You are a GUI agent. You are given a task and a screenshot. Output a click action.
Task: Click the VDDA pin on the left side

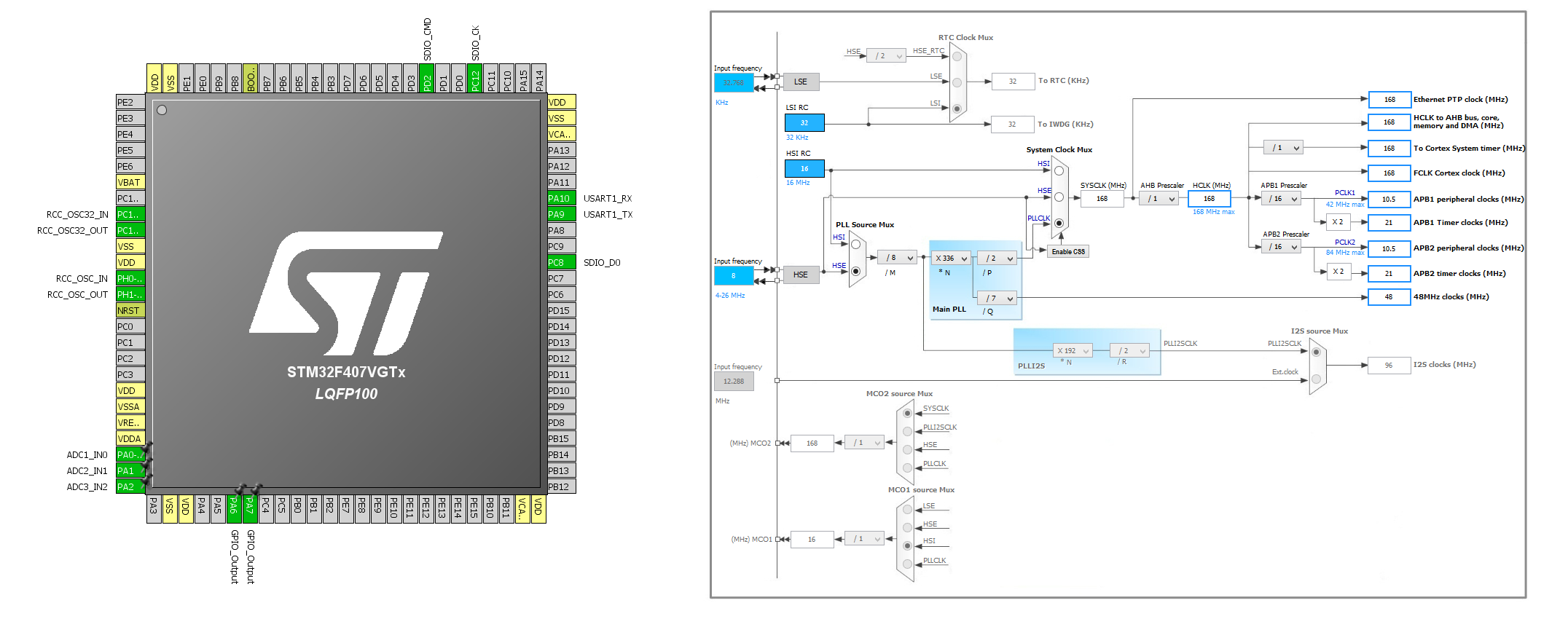(130, 438)
